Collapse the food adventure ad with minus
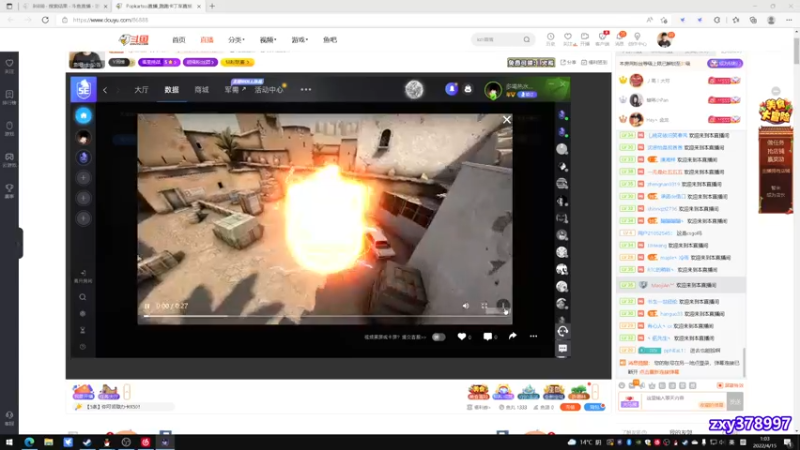The height and width of the screenshot is (450, 800). click(x=776, y=91)
